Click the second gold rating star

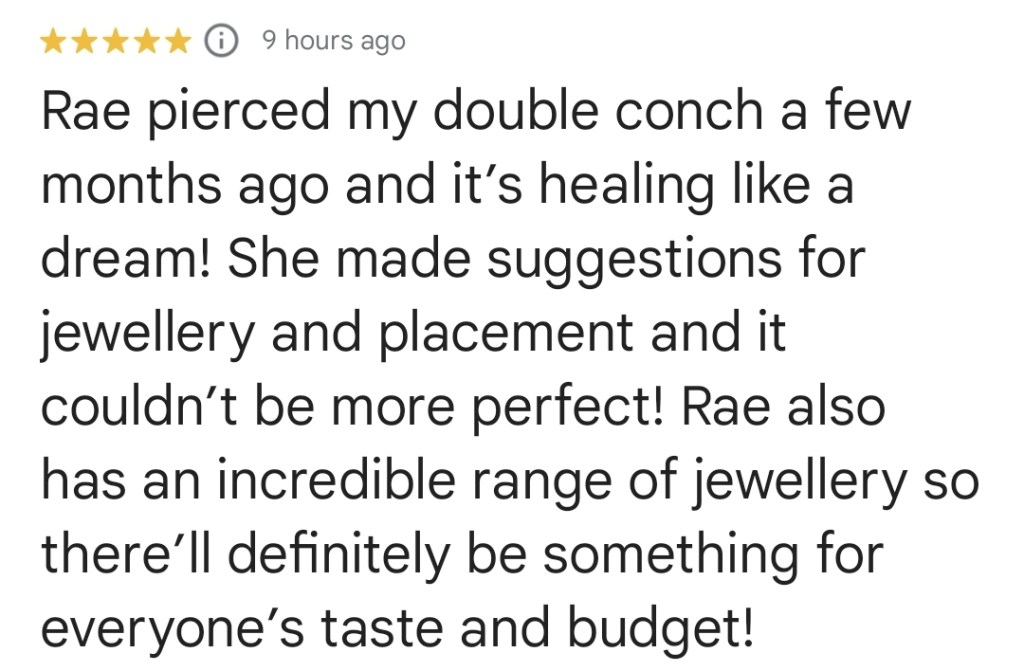pos(86,41)
